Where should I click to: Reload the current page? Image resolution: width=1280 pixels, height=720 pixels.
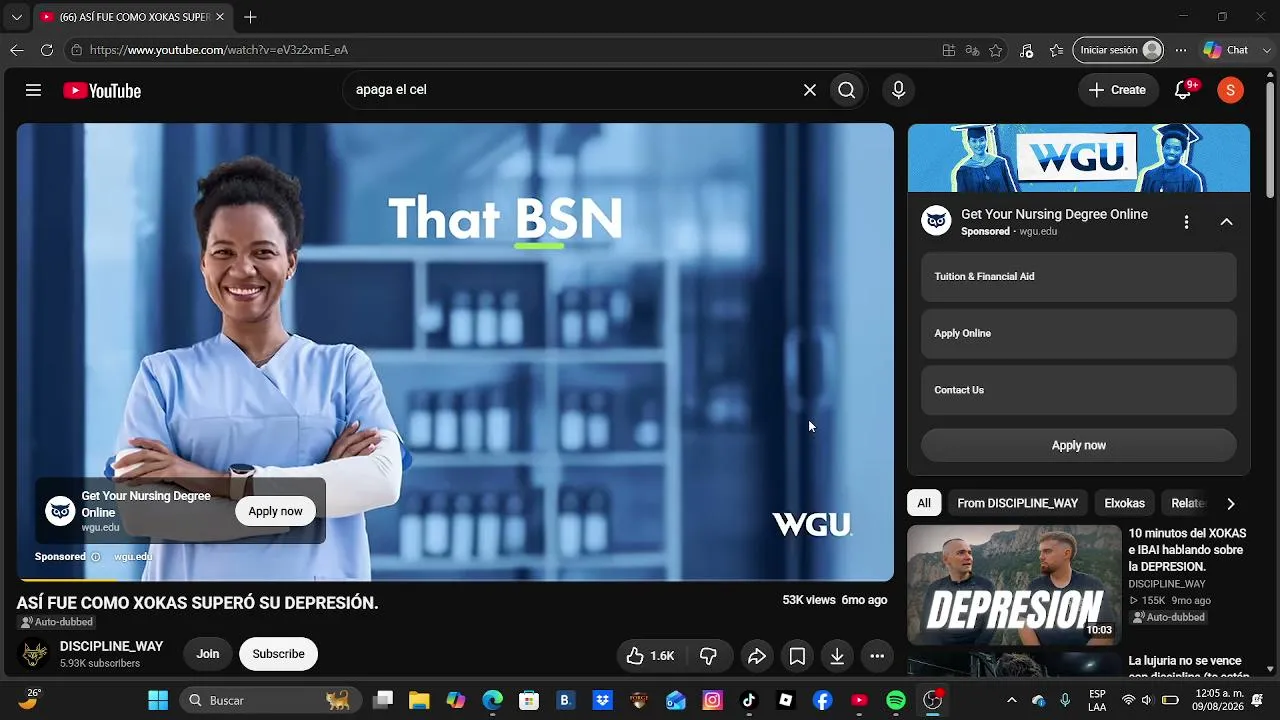[47, 50]
